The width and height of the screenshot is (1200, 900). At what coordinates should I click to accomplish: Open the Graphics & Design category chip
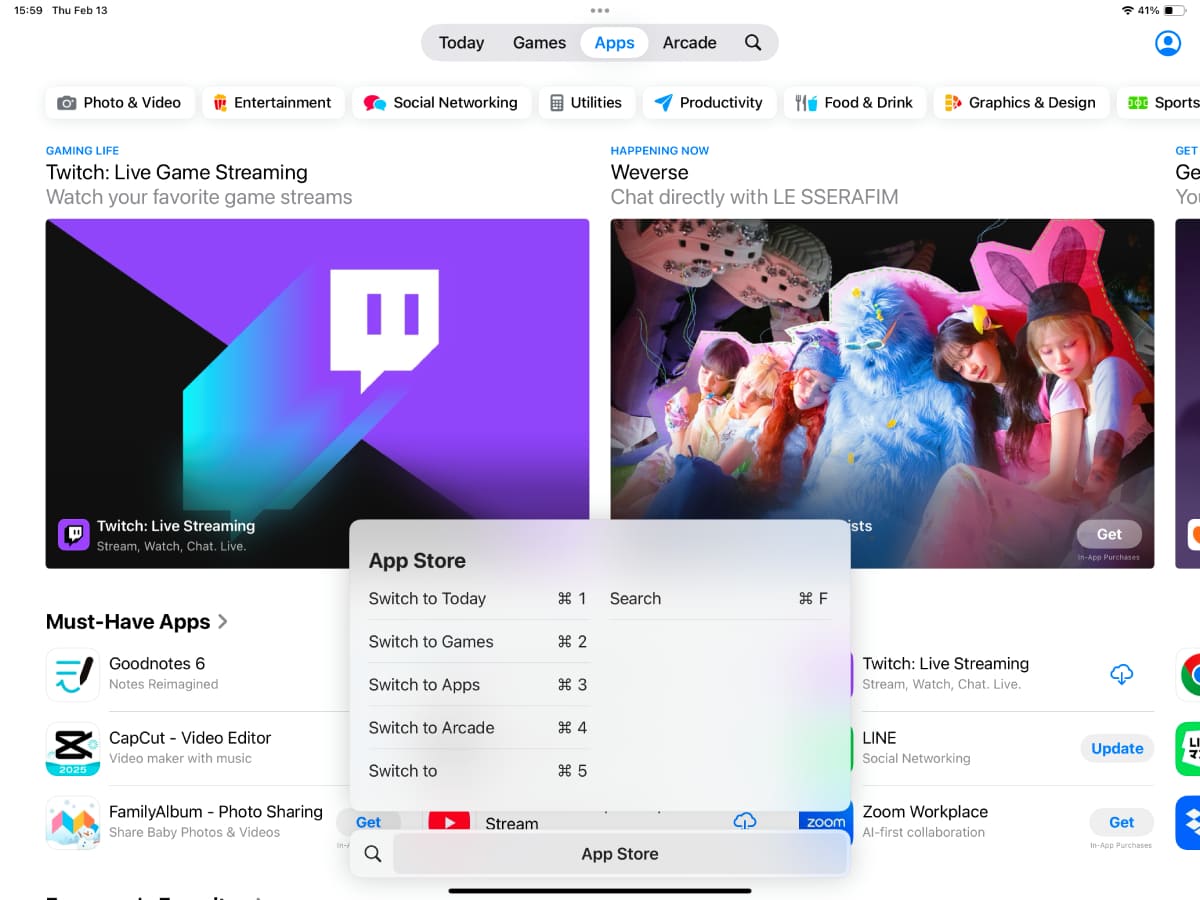point(1021,102)
